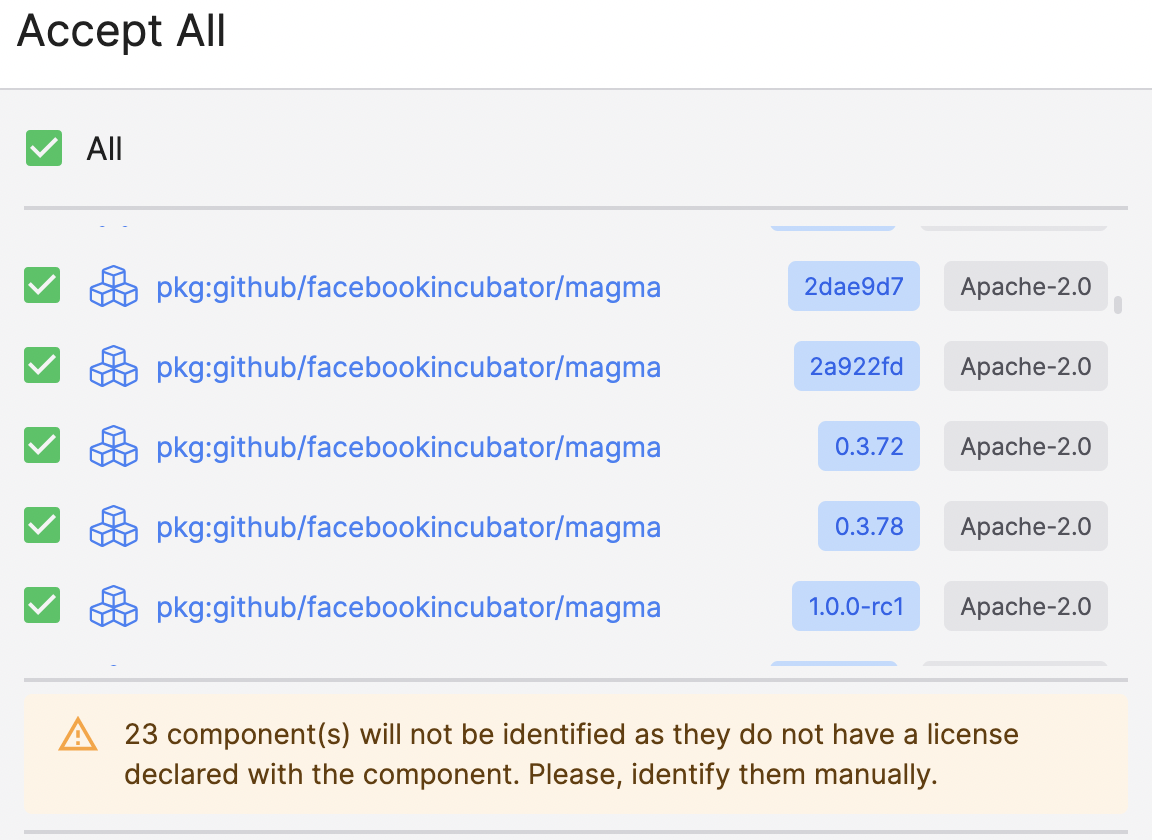Click the component cubes icon for version 2a922fd

[x=113, y=366]
